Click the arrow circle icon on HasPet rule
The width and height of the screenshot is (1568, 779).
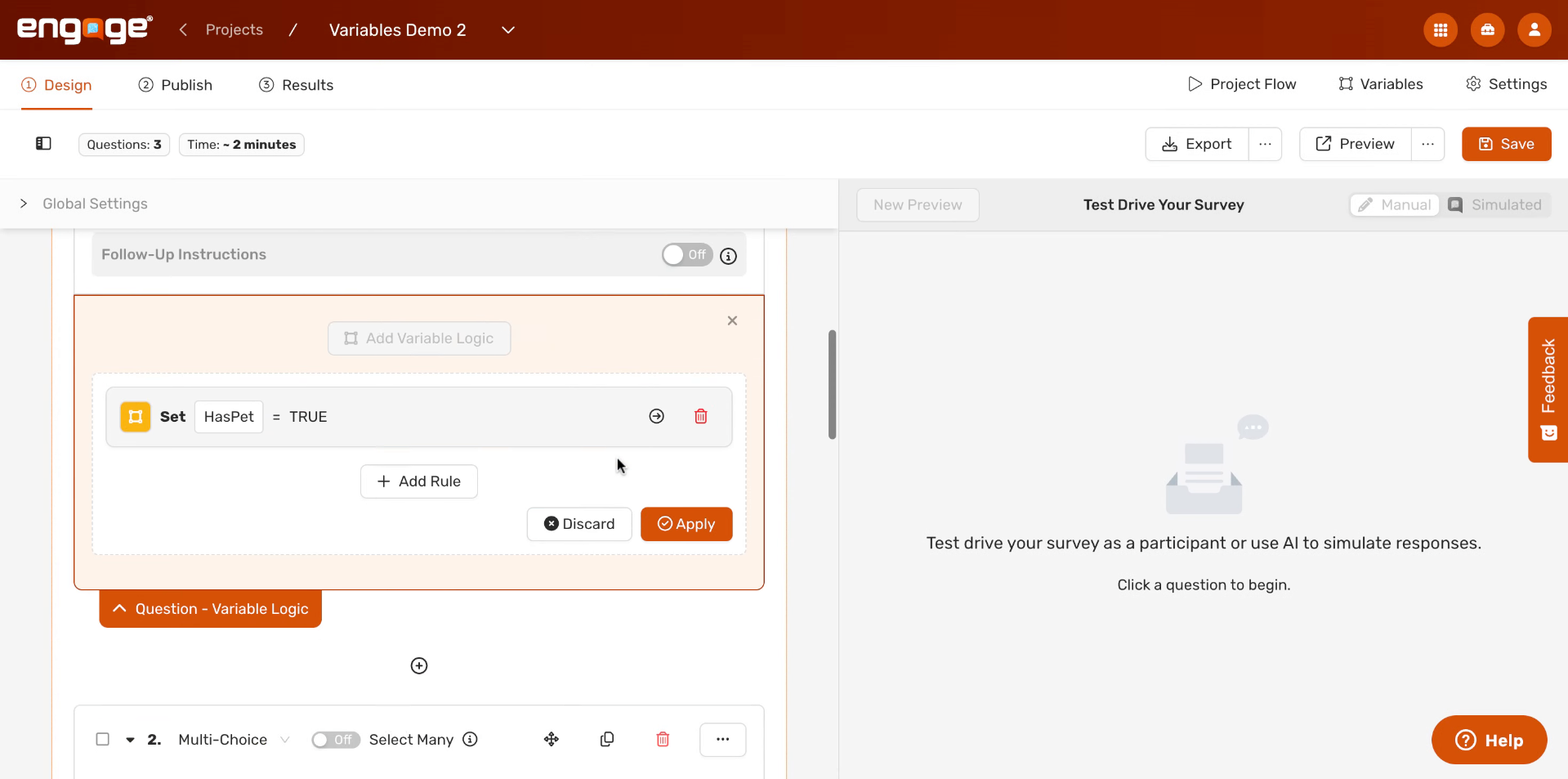pos(656,417)
